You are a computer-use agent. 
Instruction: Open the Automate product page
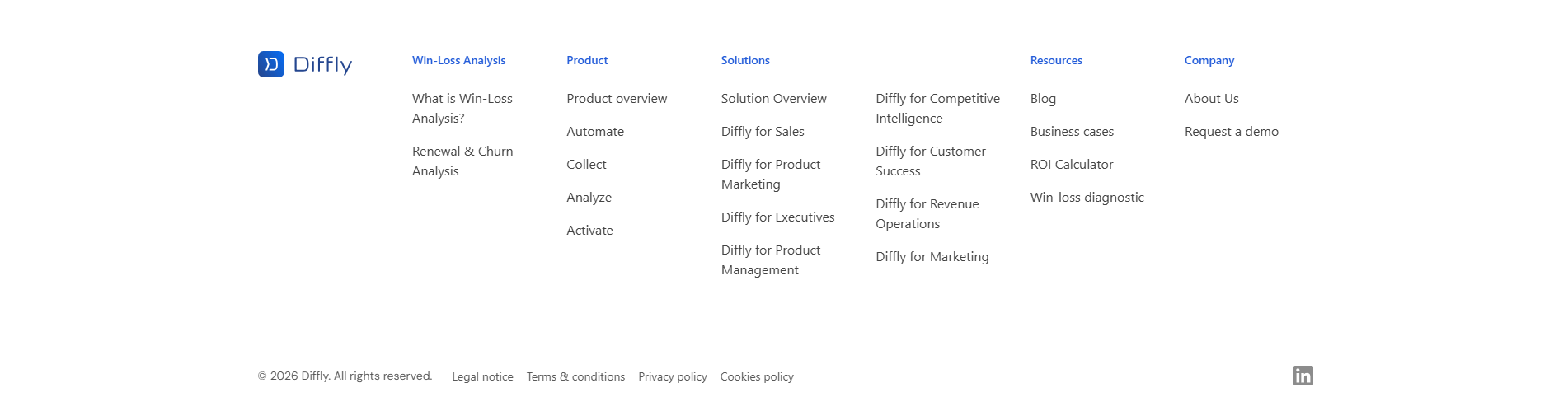(595, 131)
